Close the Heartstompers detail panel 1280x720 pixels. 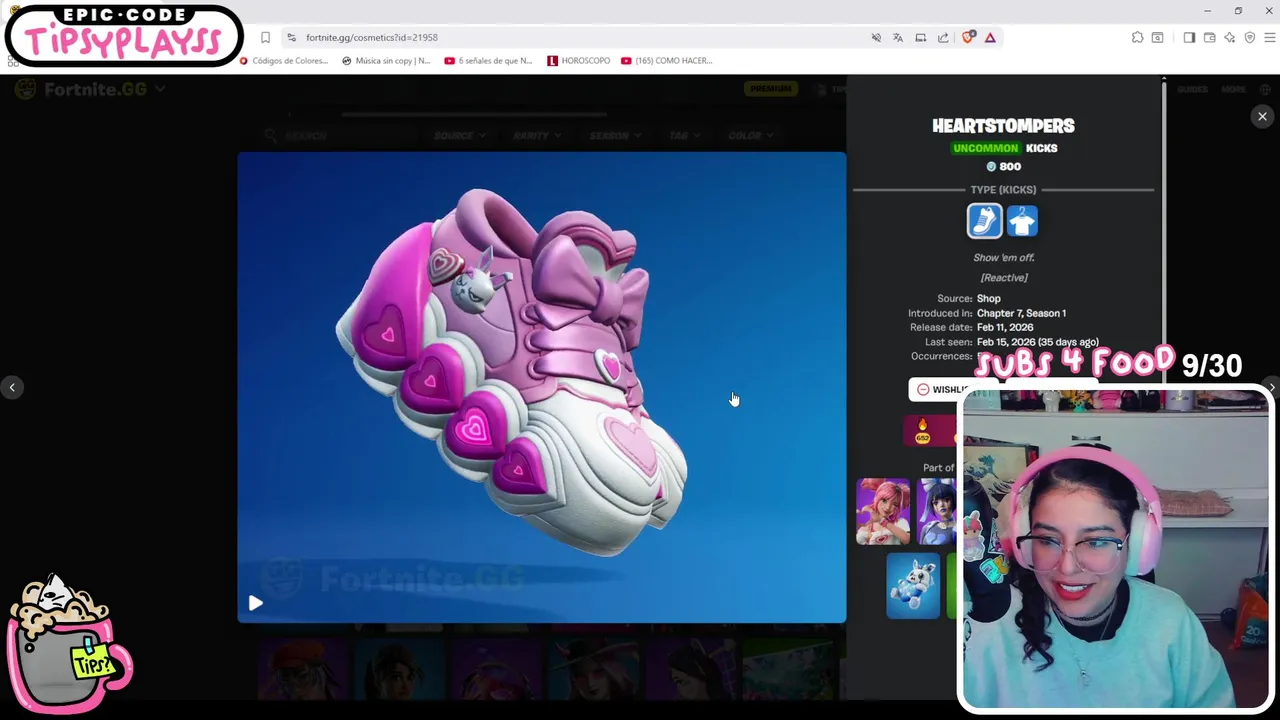[1262, 117]
